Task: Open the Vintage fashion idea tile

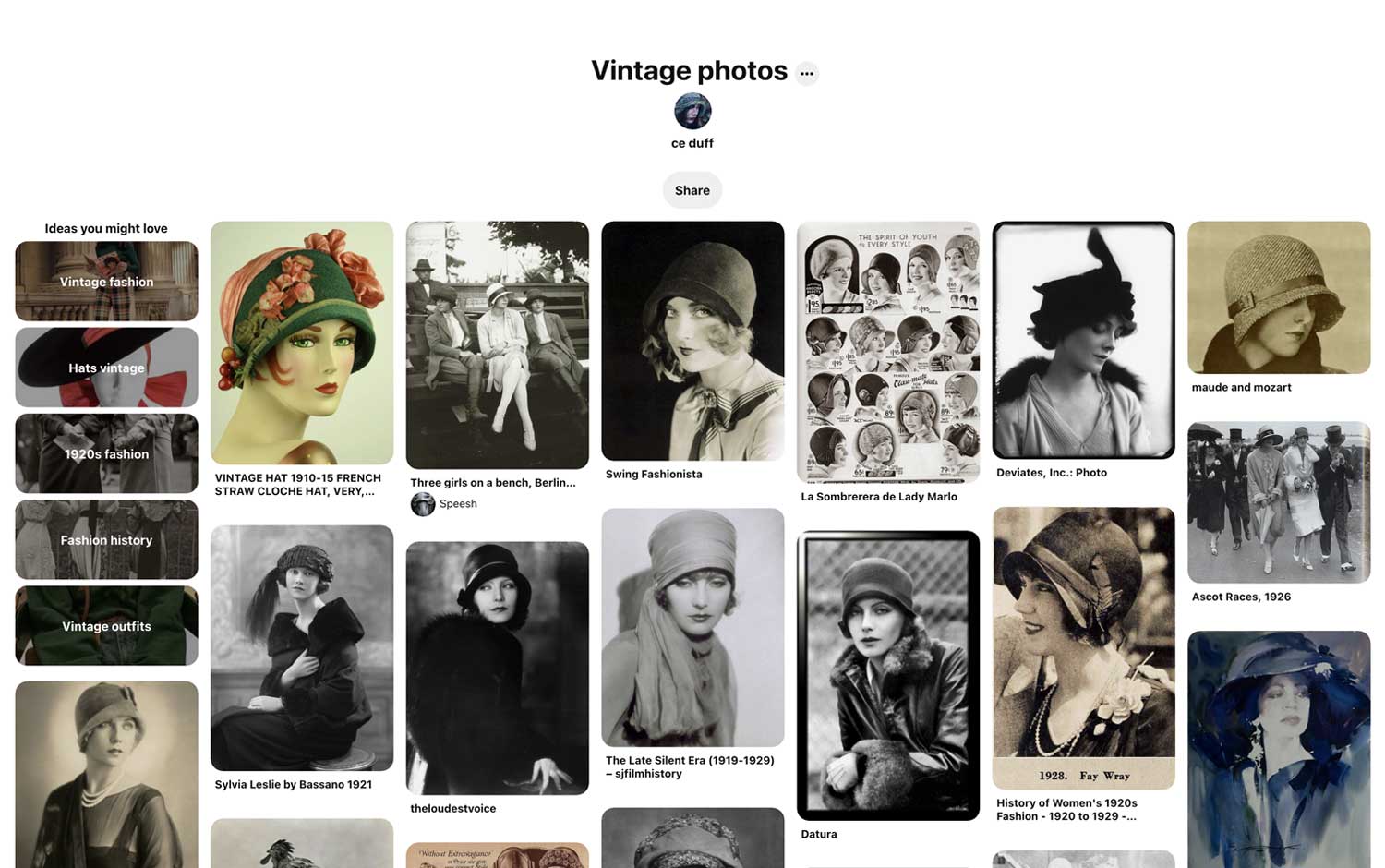Action: pos(106,282)
